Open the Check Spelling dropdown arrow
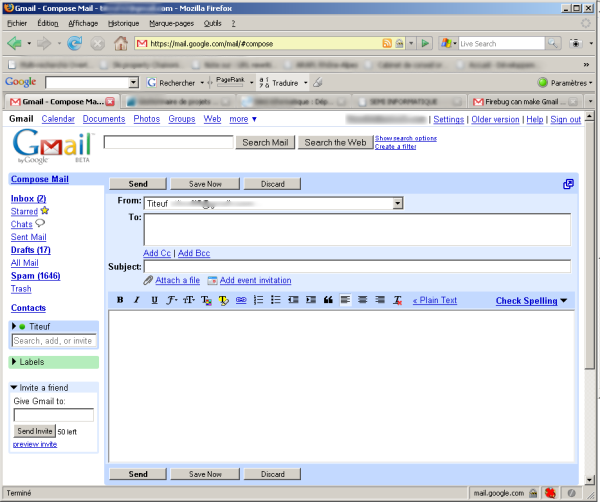 point(564,301)
